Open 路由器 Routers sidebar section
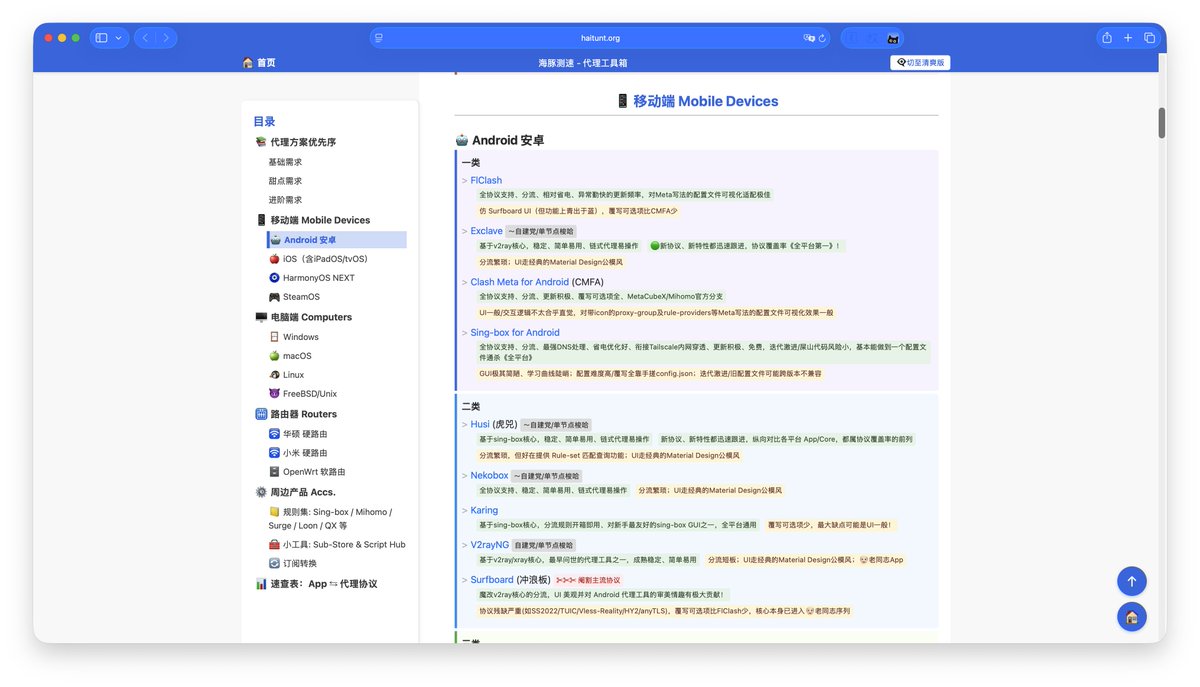The height and width of the screenshot is (687, 1200). pyautogui.click(x=296, y=414)
